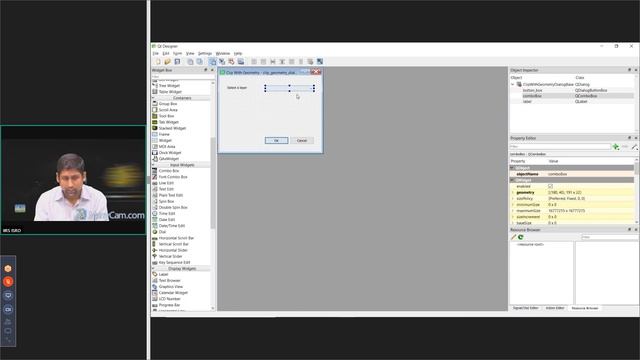Click the resource root tree entry
The width and height of the screenshot is (640, 360).
530,244
